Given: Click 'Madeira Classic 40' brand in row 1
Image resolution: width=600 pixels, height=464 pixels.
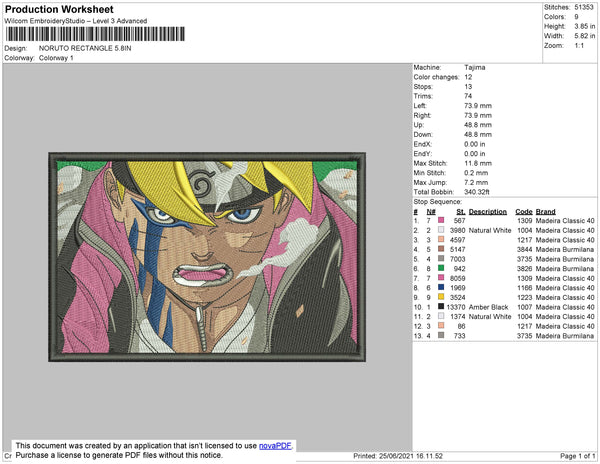Looking at the screenshot, I should click(565, 221).
